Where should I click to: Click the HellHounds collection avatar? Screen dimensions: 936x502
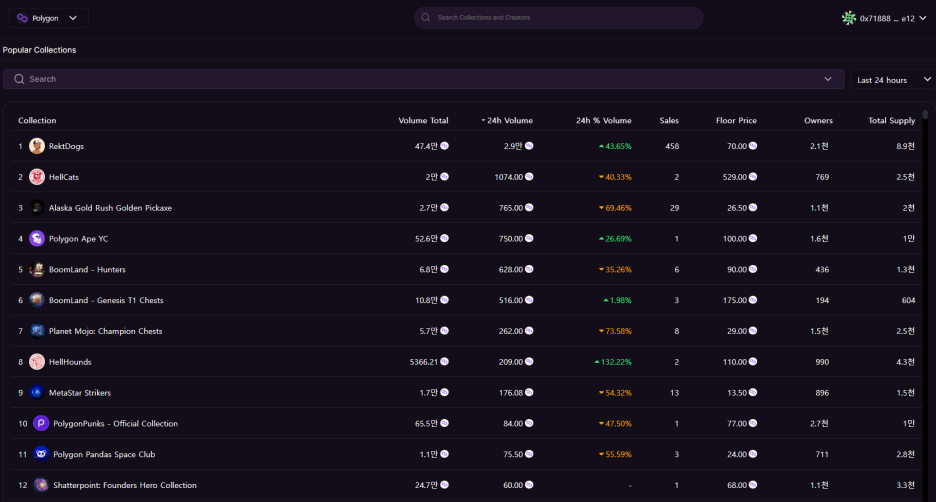coord(37,362)
